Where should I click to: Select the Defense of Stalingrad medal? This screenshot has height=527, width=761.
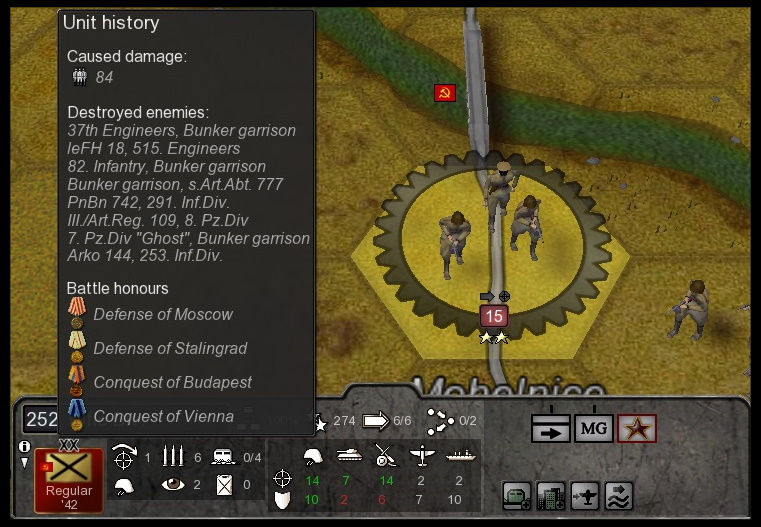pos(77,347)
